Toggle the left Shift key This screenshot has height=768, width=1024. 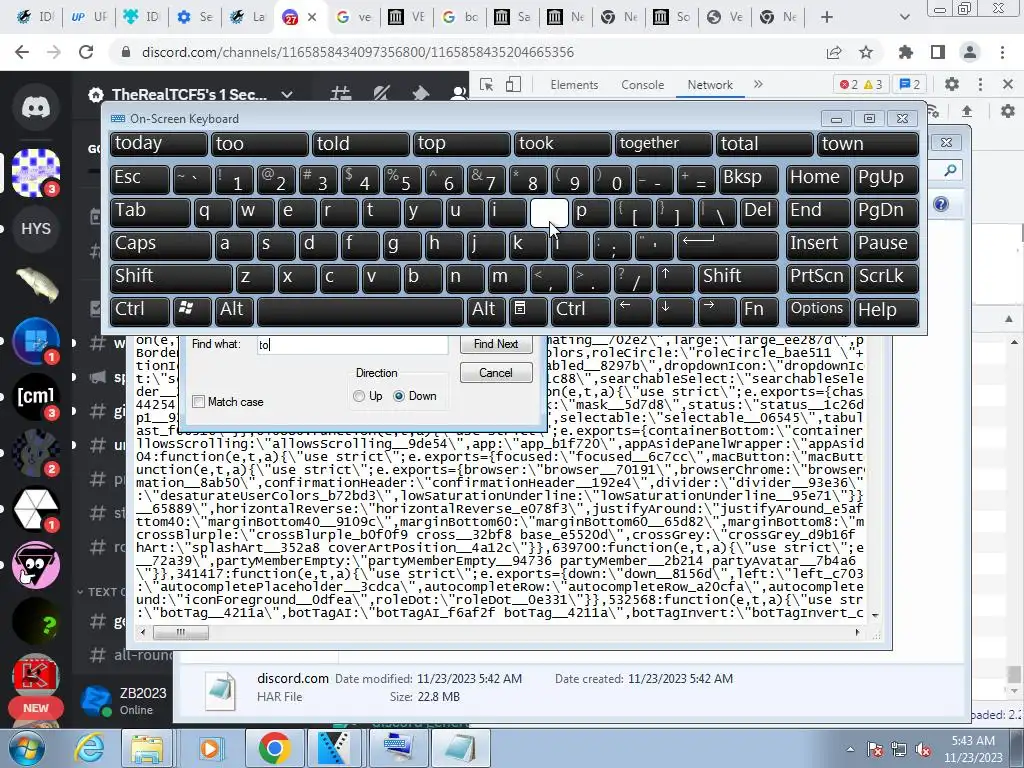[x=171, y=277]
